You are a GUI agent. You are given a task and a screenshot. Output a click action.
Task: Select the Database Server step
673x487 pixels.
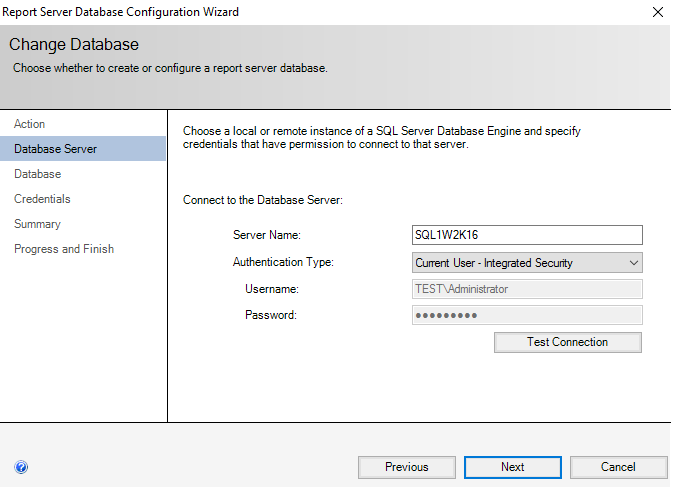(x=83, y=149)
